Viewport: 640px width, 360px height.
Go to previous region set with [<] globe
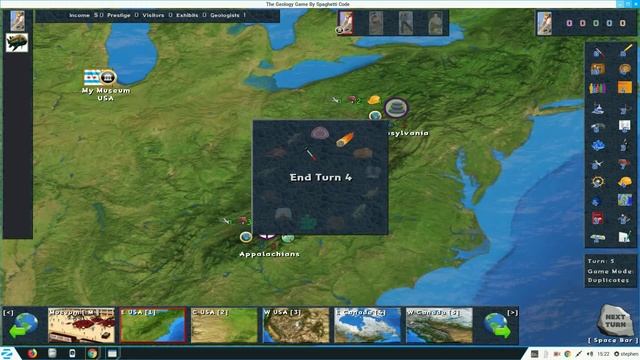click(x=24, y=325)
